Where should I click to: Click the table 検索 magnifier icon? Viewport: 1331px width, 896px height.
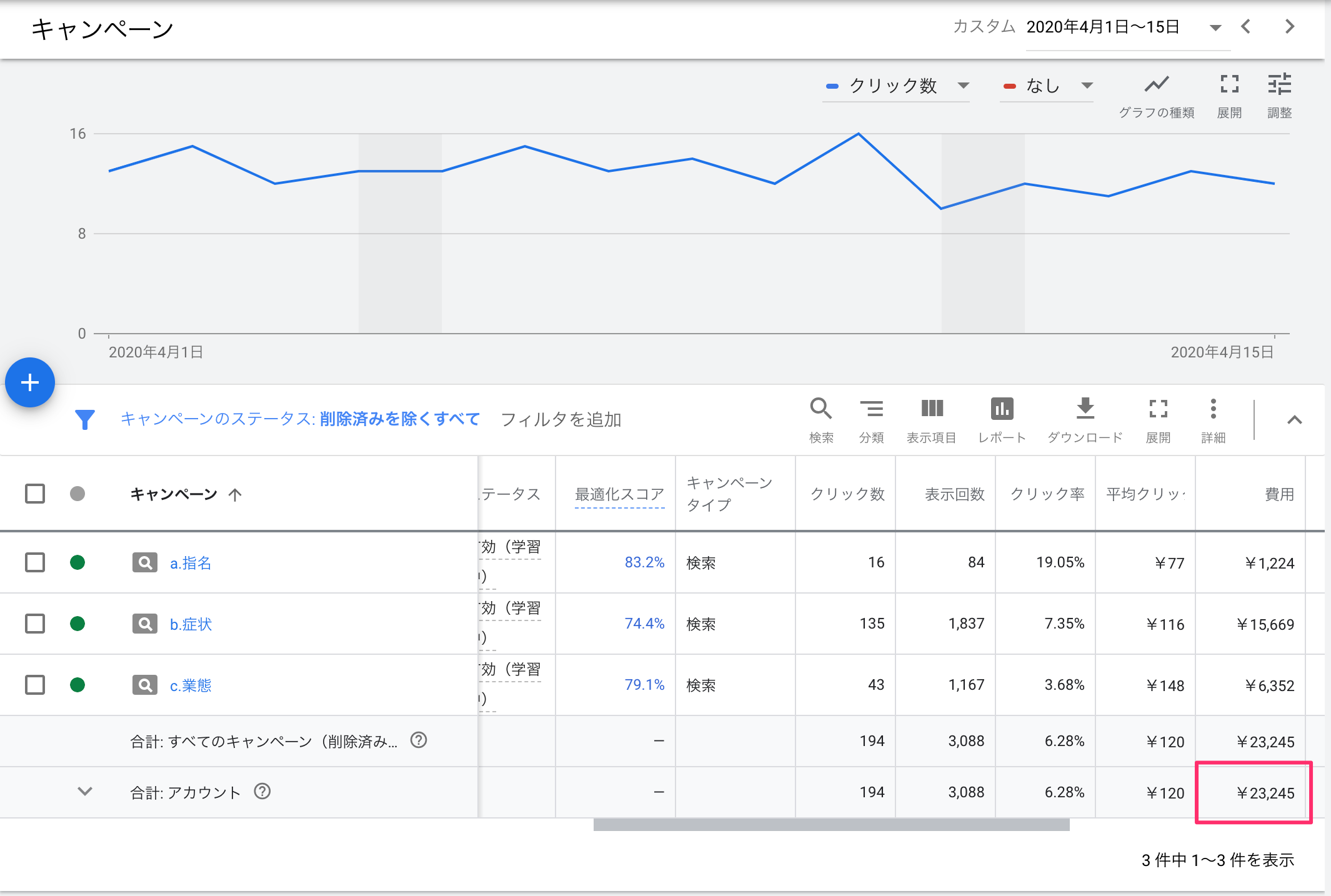coord(820,409)
